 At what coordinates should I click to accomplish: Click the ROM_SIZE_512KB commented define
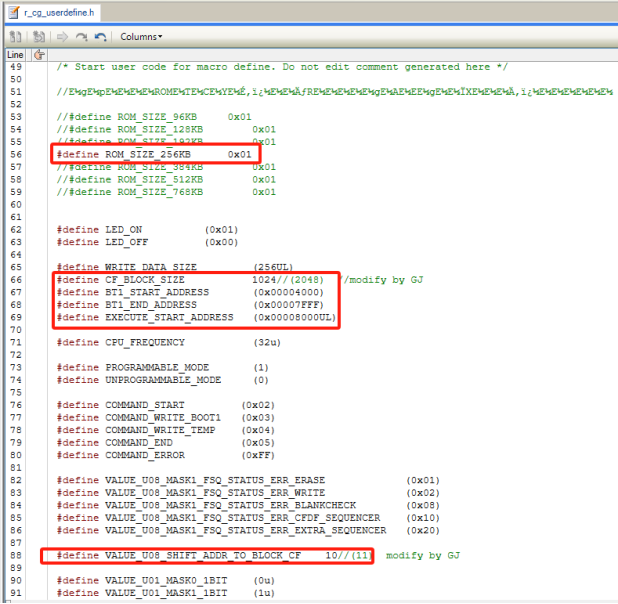[166, 179]
